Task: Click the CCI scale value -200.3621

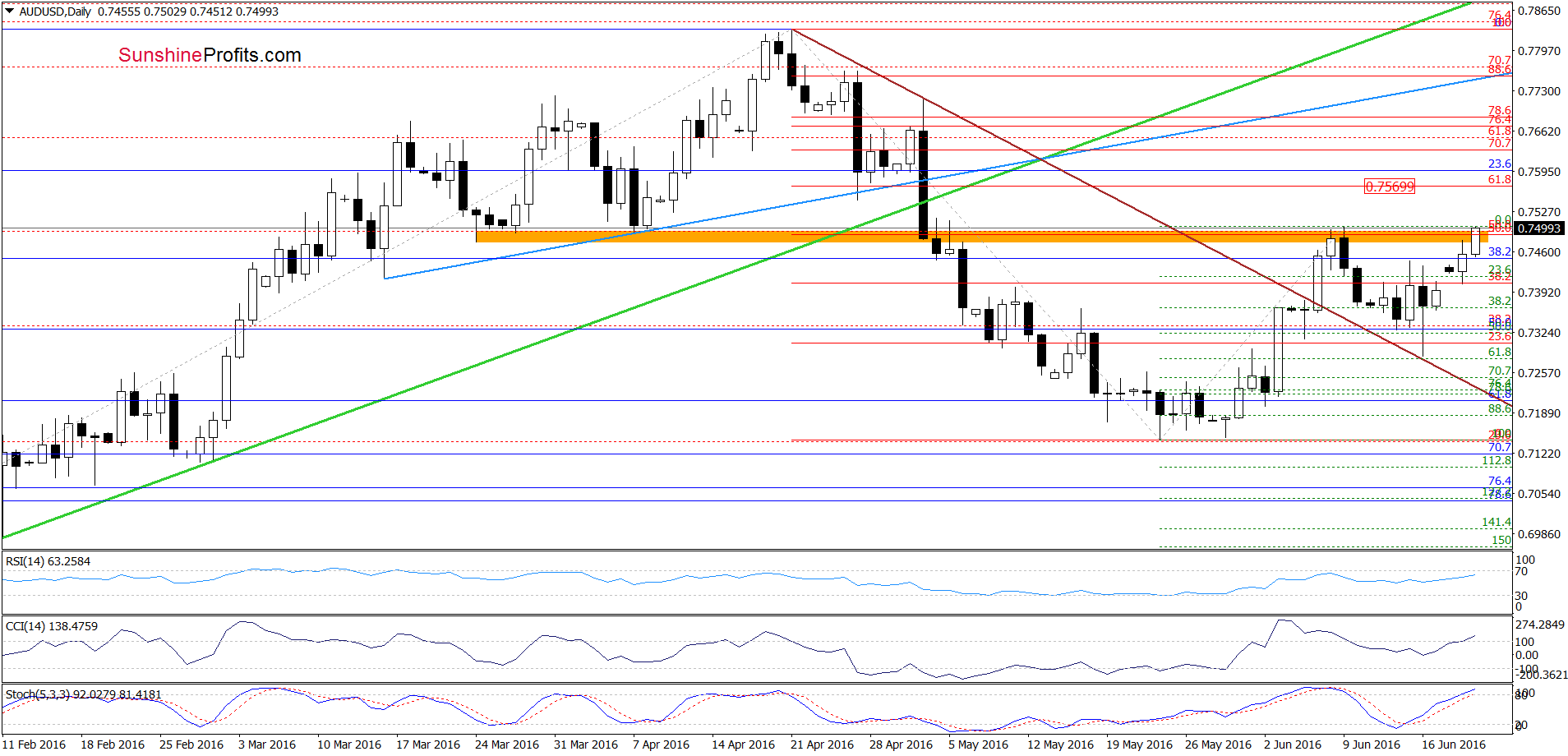Action: 1542,675
